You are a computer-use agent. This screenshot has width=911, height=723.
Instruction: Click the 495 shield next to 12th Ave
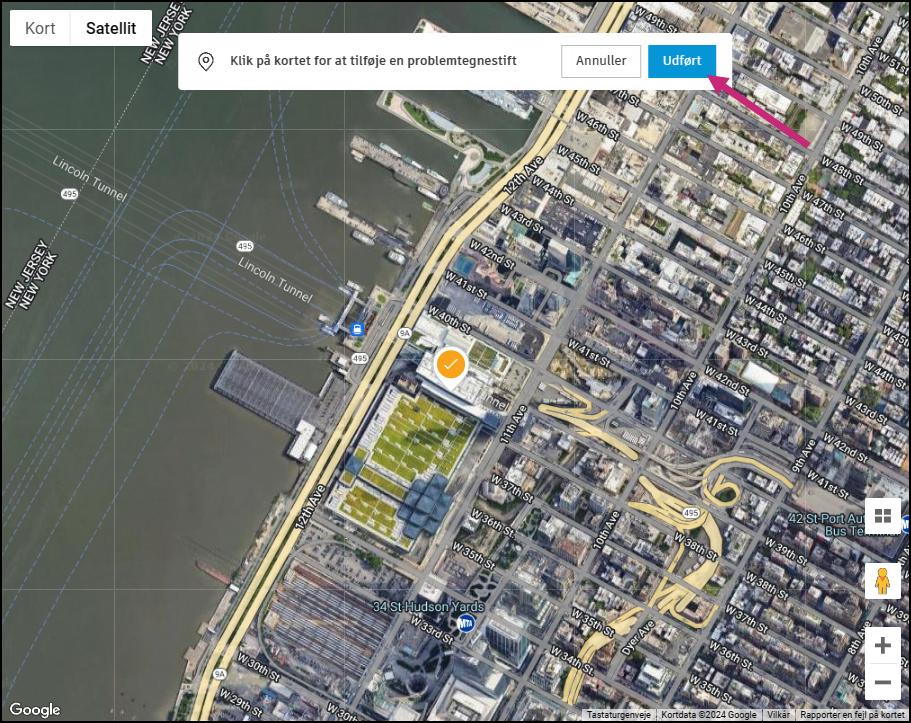(360, 359)
